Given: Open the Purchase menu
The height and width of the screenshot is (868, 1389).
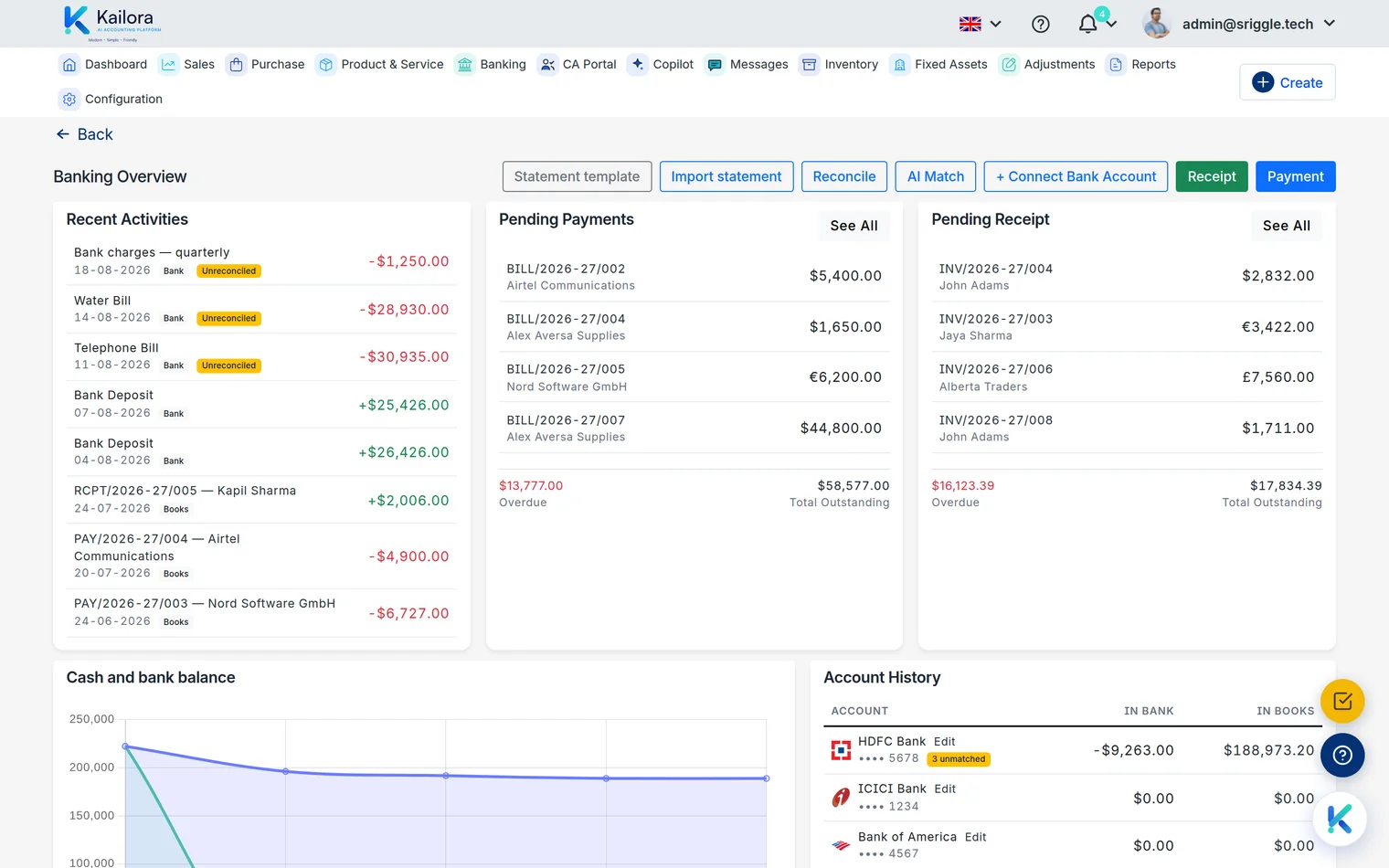Looking at the screenshot, I should 266,65.
